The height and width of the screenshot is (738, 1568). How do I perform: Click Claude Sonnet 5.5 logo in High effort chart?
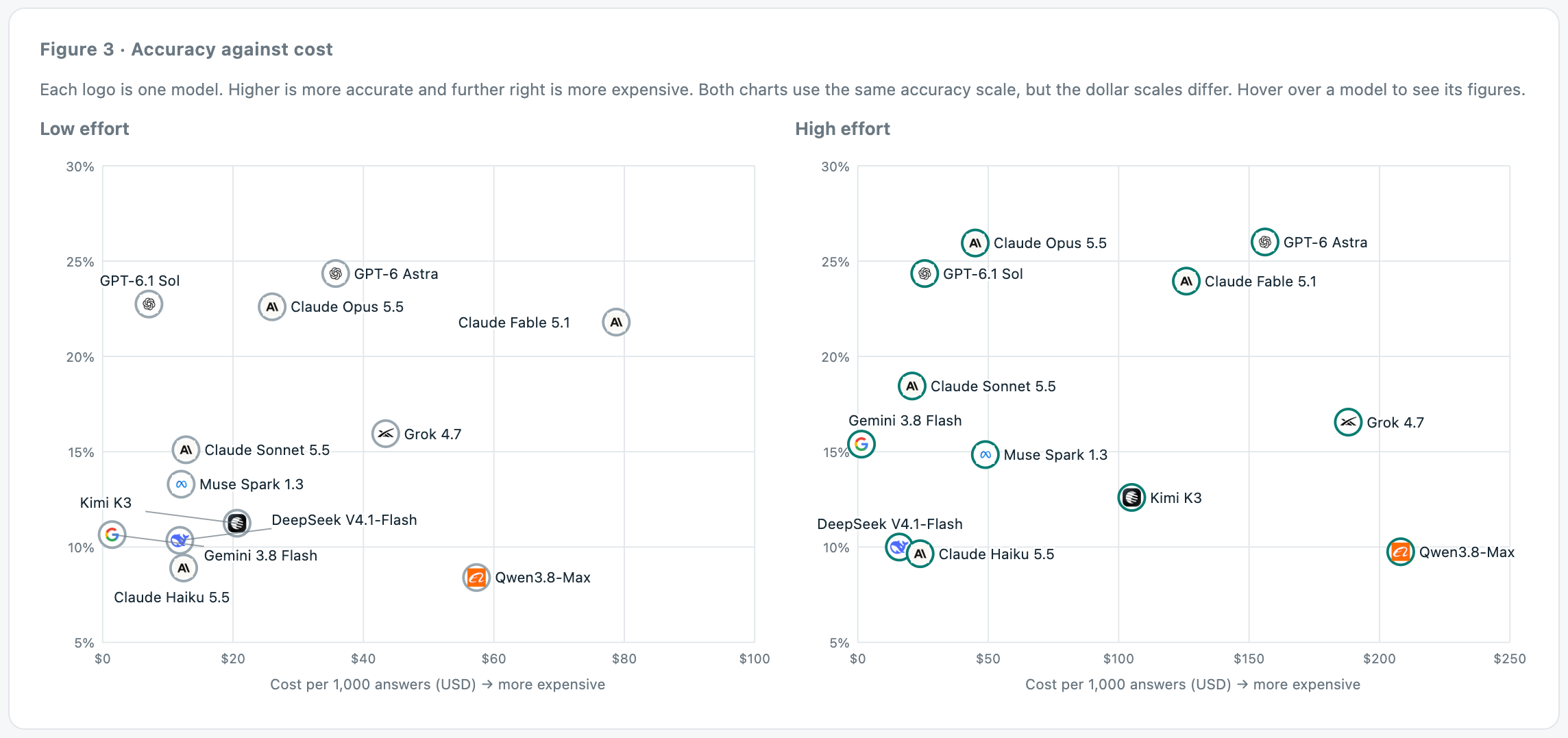[x=912, y=386]
